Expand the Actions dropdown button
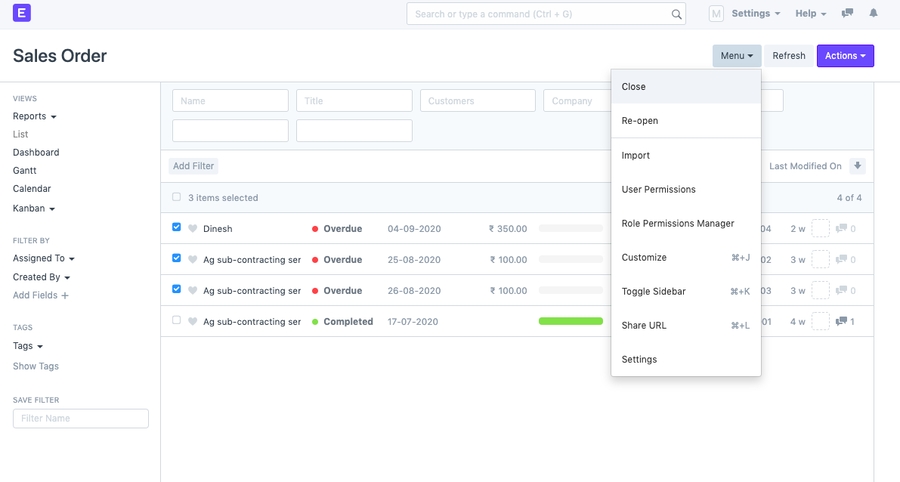900x482 pixels. pyautogui.click(x=845, y=56)
